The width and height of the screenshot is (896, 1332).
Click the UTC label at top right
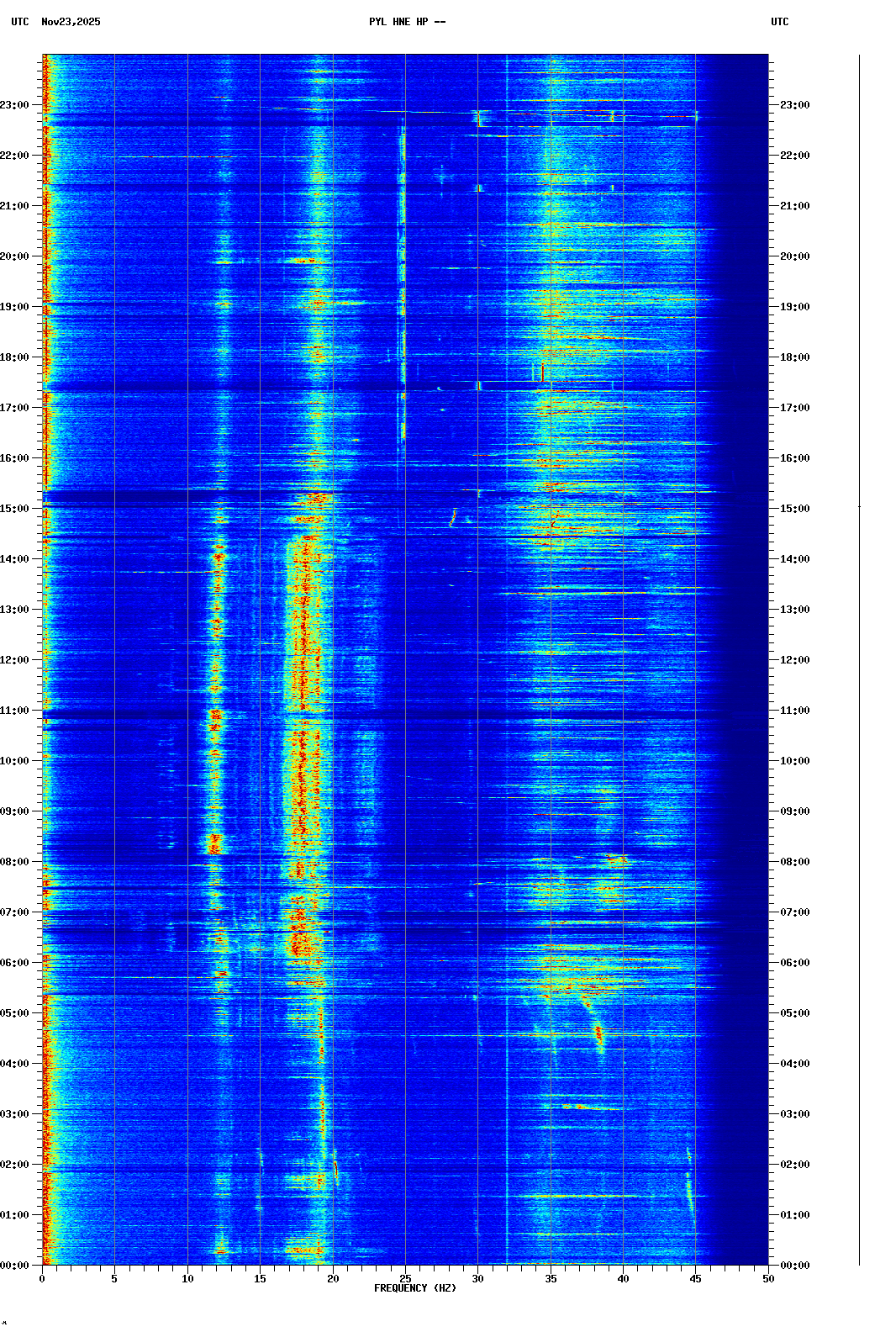click(779, 22)
